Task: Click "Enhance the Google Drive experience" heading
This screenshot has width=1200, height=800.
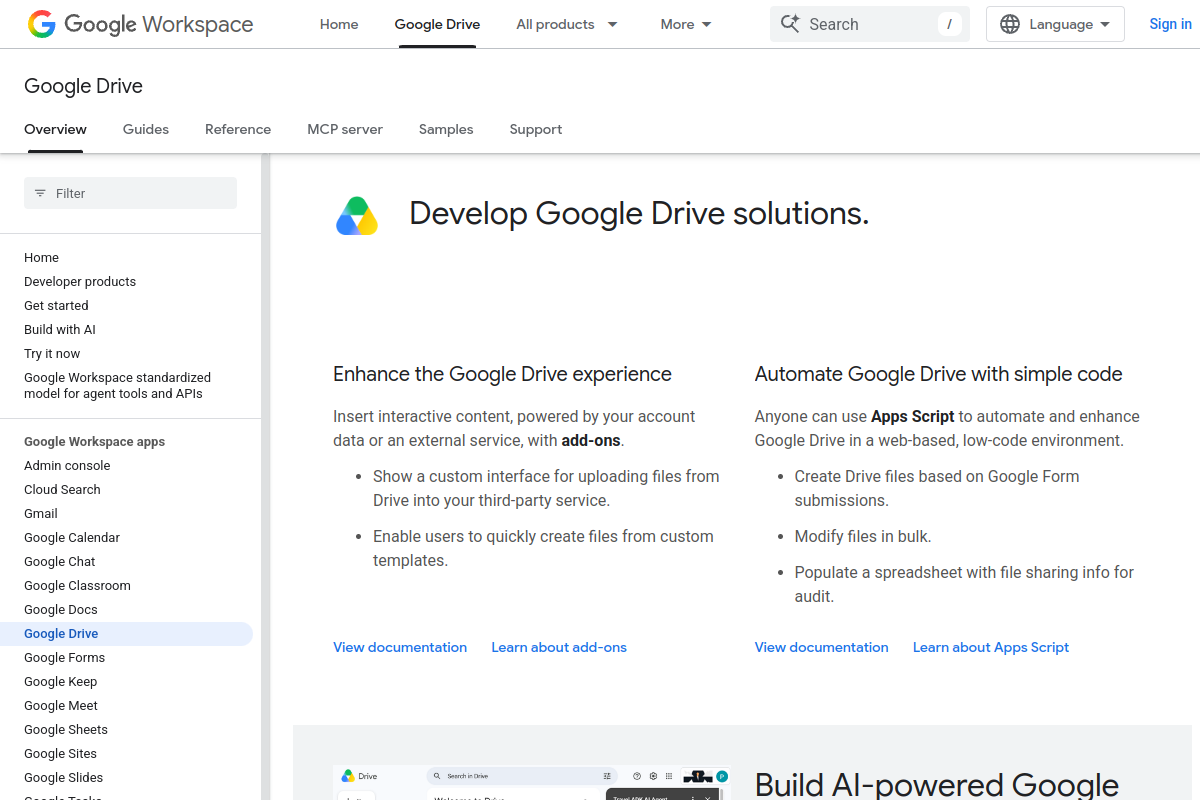Action: tap(502, 374)
